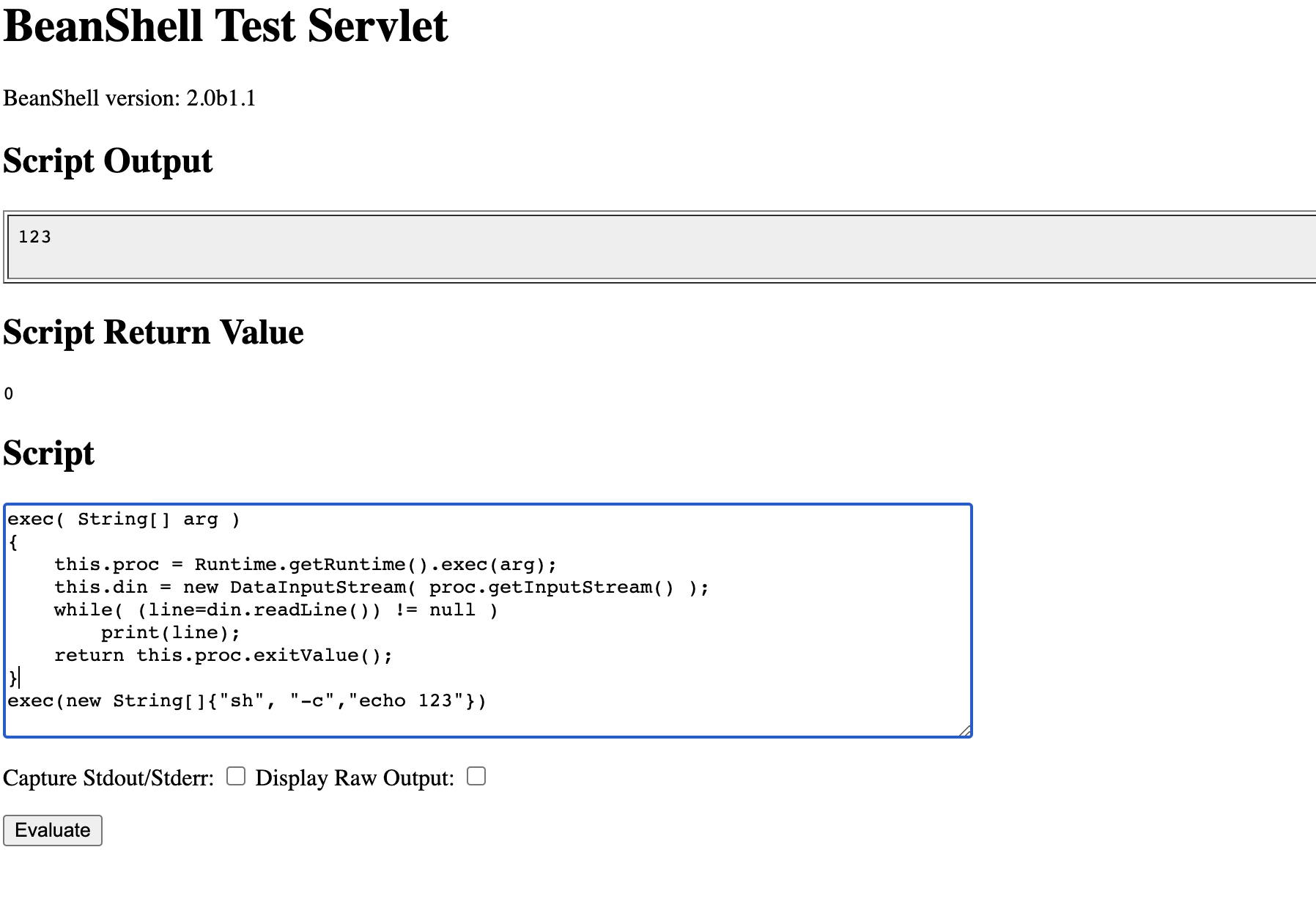Click the Script Return Value heading
The width and height of the screenshot is (1316, 910).
coord(153,333)
